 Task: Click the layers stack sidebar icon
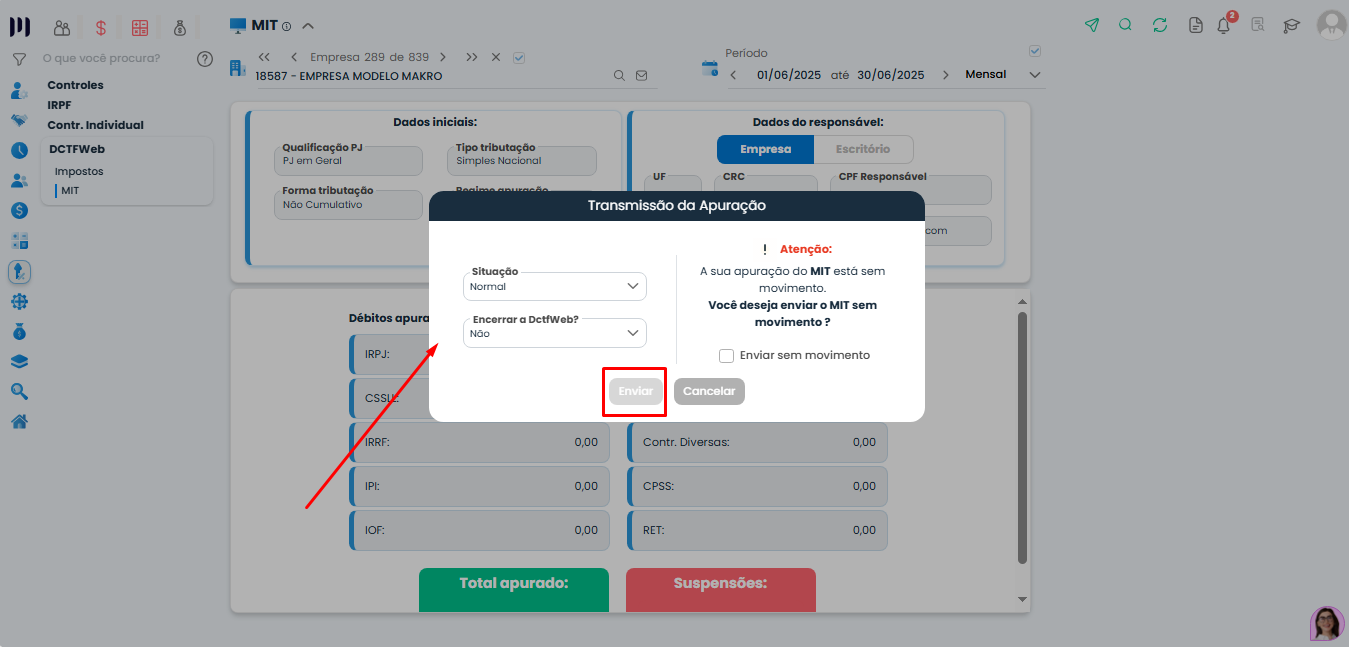pos(19,361)
